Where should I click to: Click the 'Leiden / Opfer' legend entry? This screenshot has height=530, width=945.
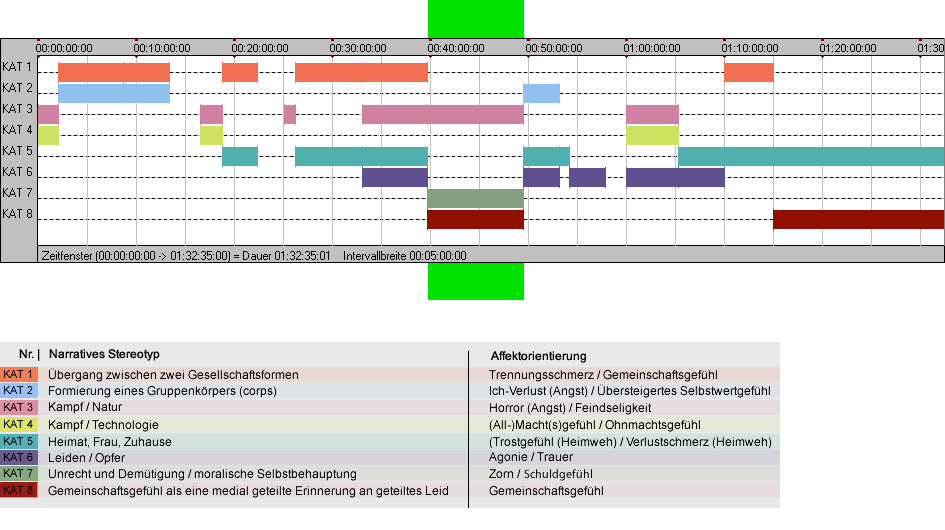coord(86,458)
